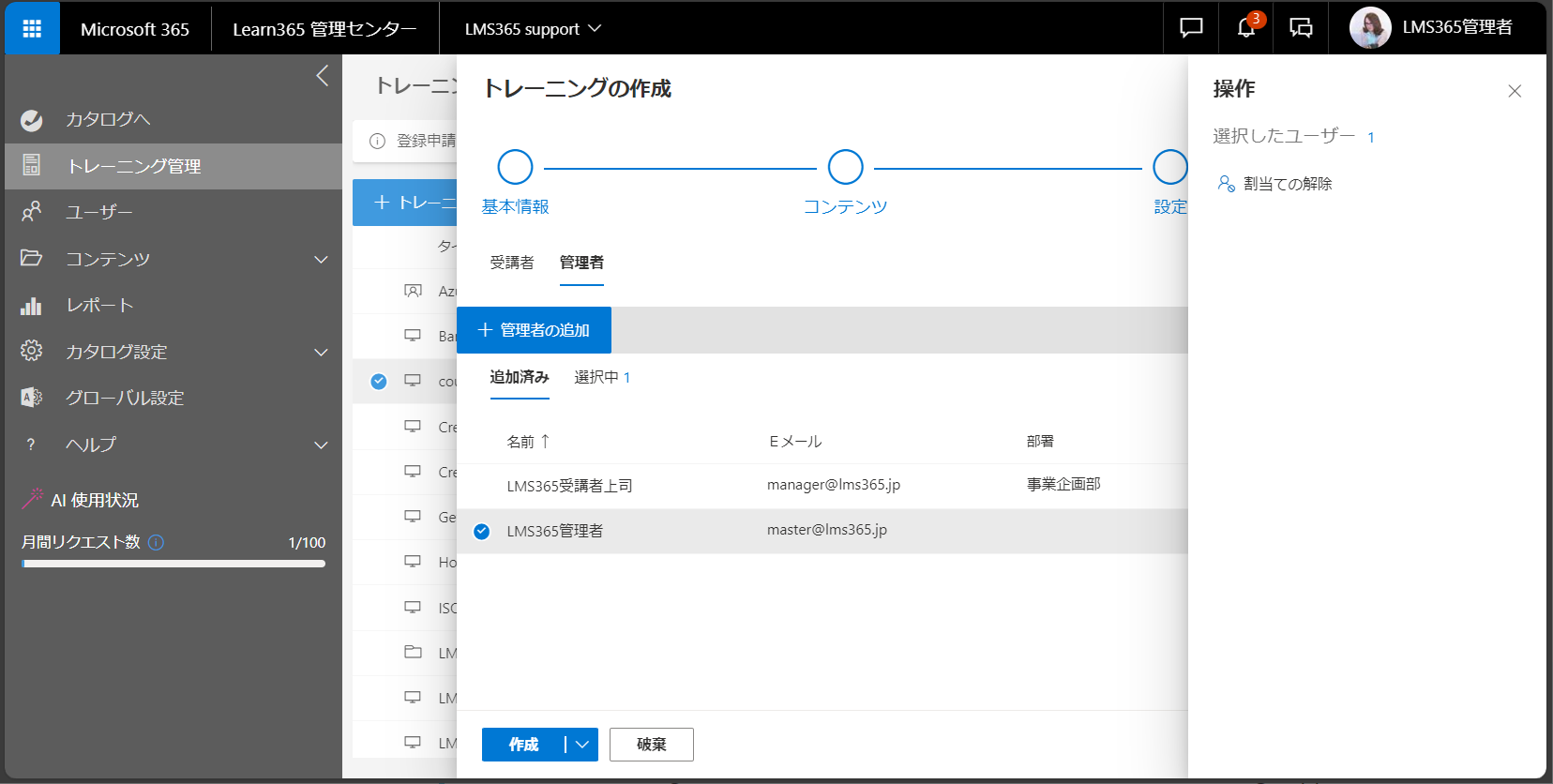Open トレーニング管理 in the sidebar
The height and width of the screenshot is (784, 1553).
[173, 166]
